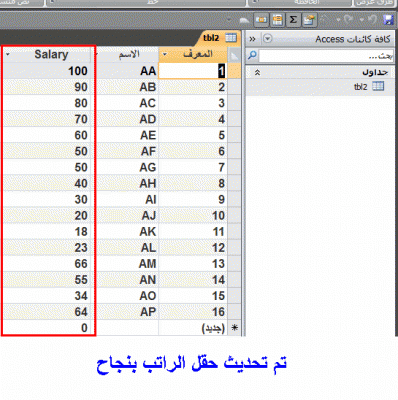This screenshot has height=400, width=398.
Task: Collapse navigation pane with double-chevron button
Action: coord(253,39)
